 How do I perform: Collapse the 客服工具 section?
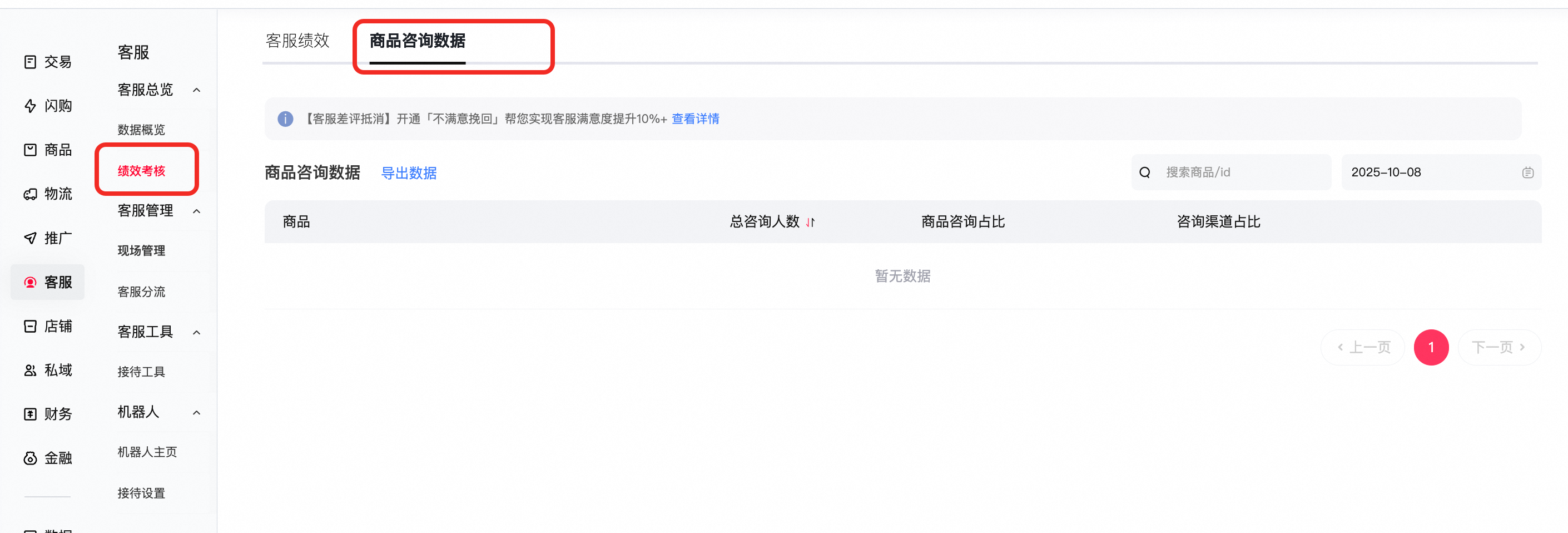(197, 332)
